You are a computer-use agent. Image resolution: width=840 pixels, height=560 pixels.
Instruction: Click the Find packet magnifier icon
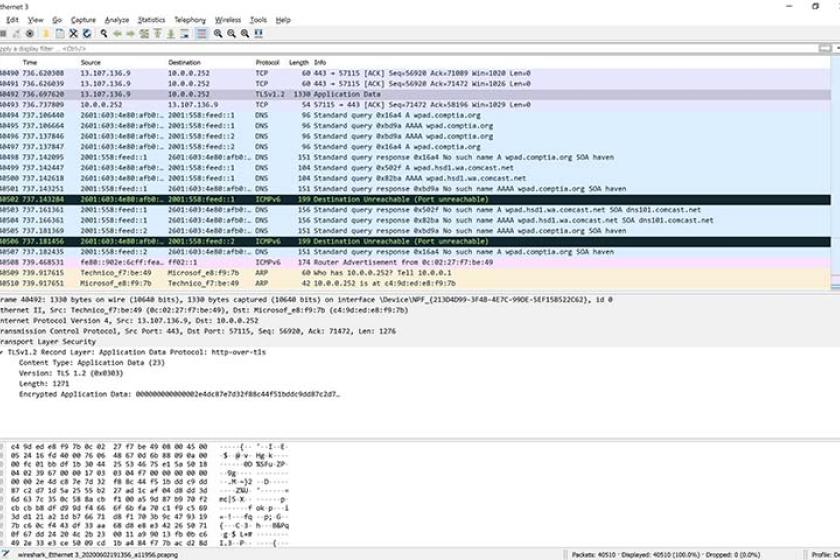pos(104,33)
